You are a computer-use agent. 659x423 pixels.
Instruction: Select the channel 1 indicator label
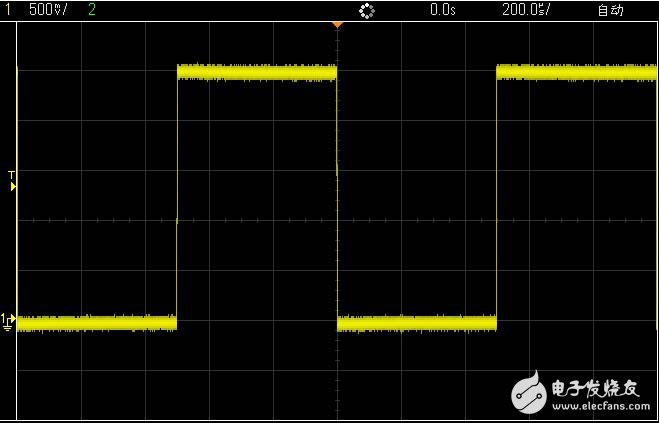[x=6, y=10]
